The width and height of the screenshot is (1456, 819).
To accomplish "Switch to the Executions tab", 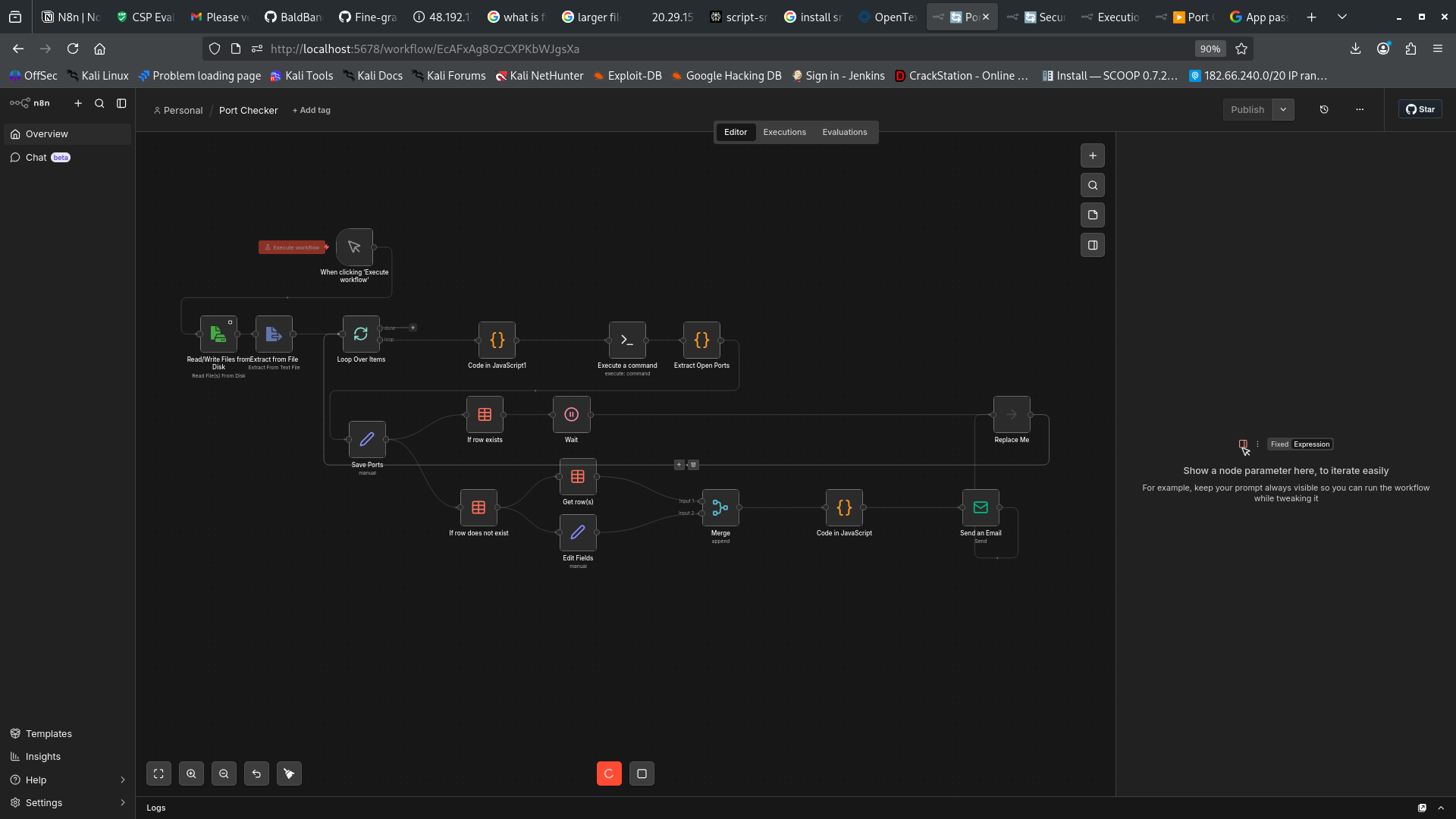I will 785,133.
